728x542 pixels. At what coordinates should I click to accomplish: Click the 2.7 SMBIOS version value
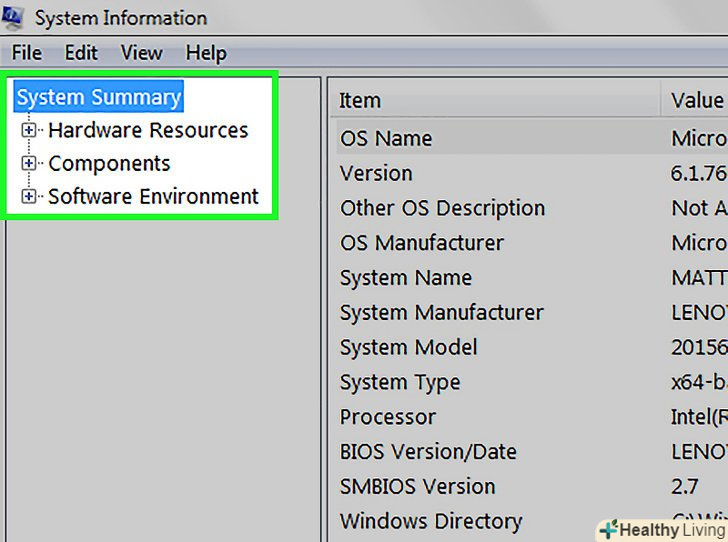coord(685,487)
